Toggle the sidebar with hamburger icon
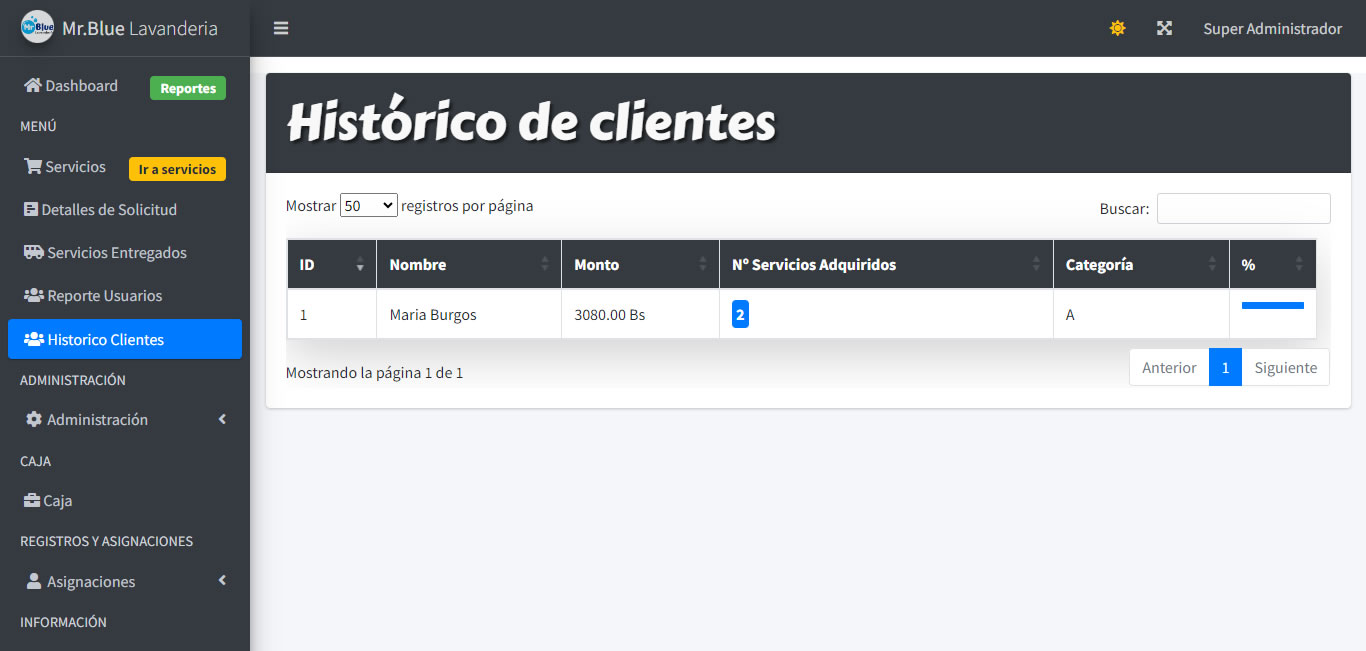 coord(281,28)
